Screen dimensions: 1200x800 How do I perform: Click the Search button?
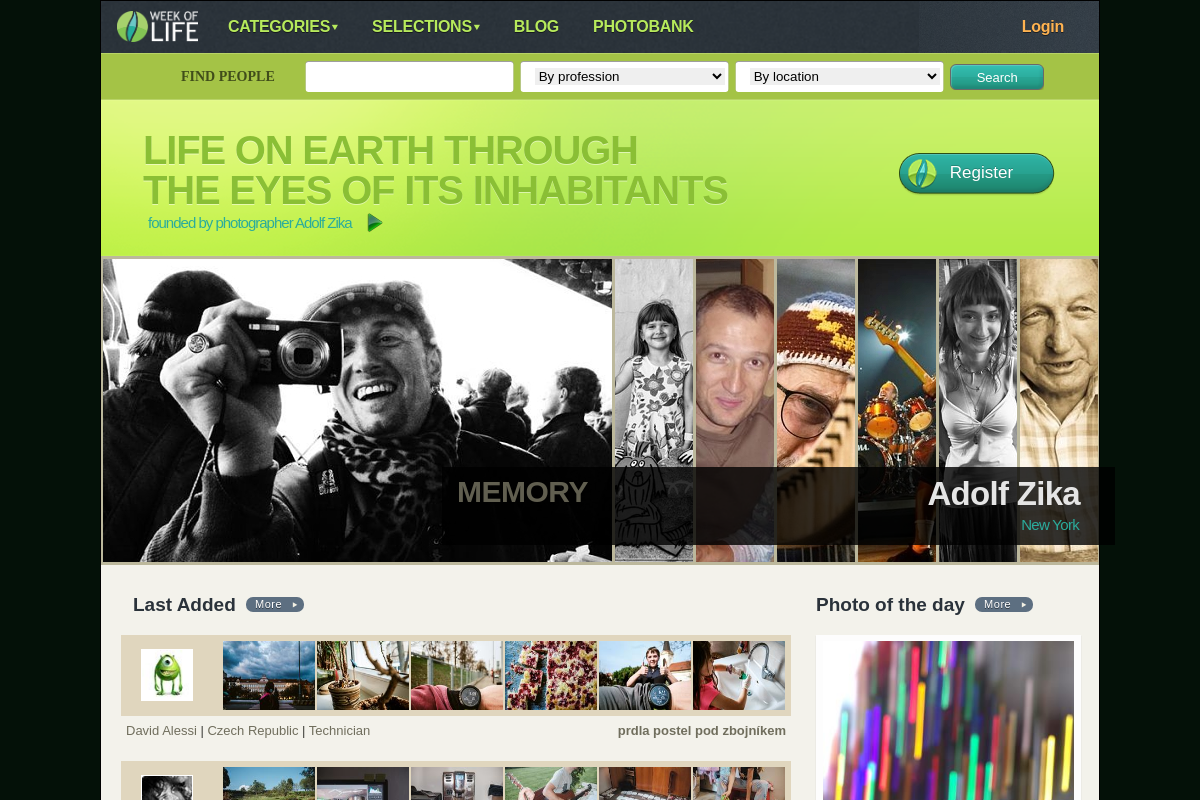tap(997, 77)
